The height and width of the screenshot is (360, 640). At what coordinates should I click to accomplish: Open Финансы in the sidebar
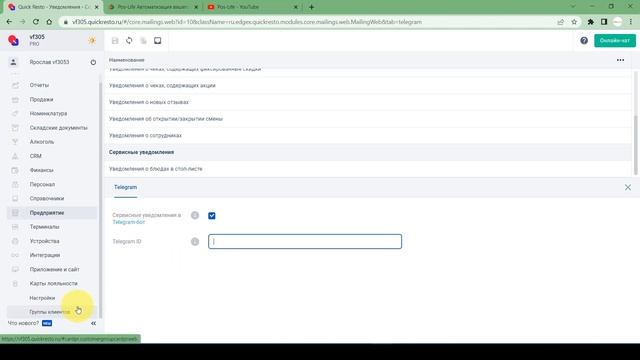click(41, 170)
